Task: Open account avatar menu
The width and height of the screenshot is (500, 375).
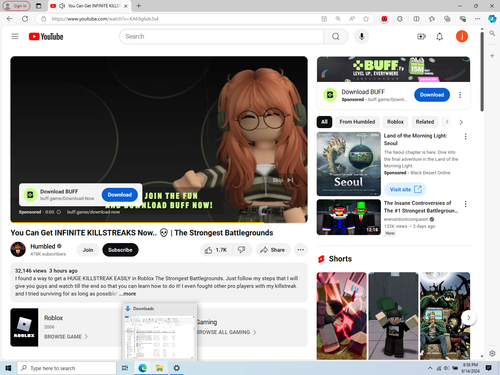Action: [x=462, y=36]
